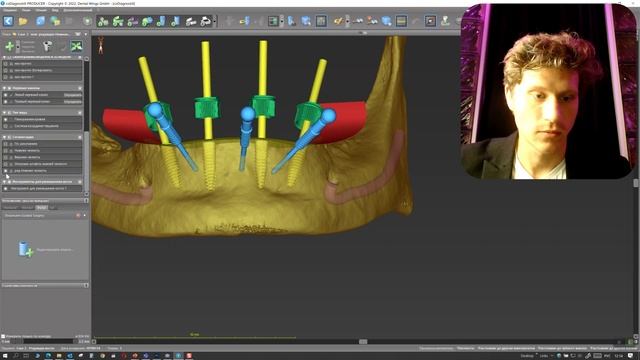Collapse the topmost object list section

click(4, 57)
